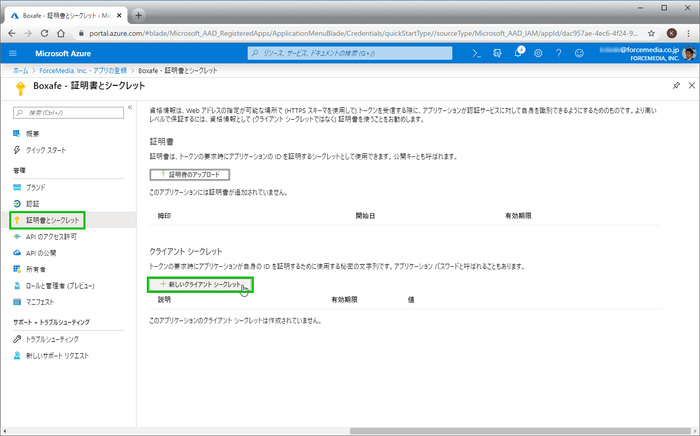Click 新しいクライアント シークレット button
700x436 pixels.
point(200,284)
